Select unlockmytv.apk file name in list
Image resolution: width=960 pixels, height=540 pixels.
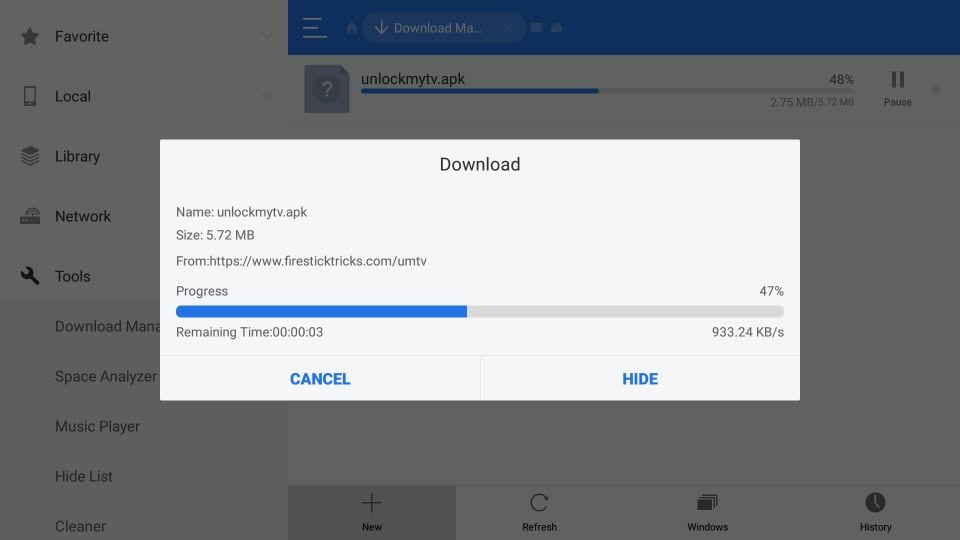[x=413, y=79]
